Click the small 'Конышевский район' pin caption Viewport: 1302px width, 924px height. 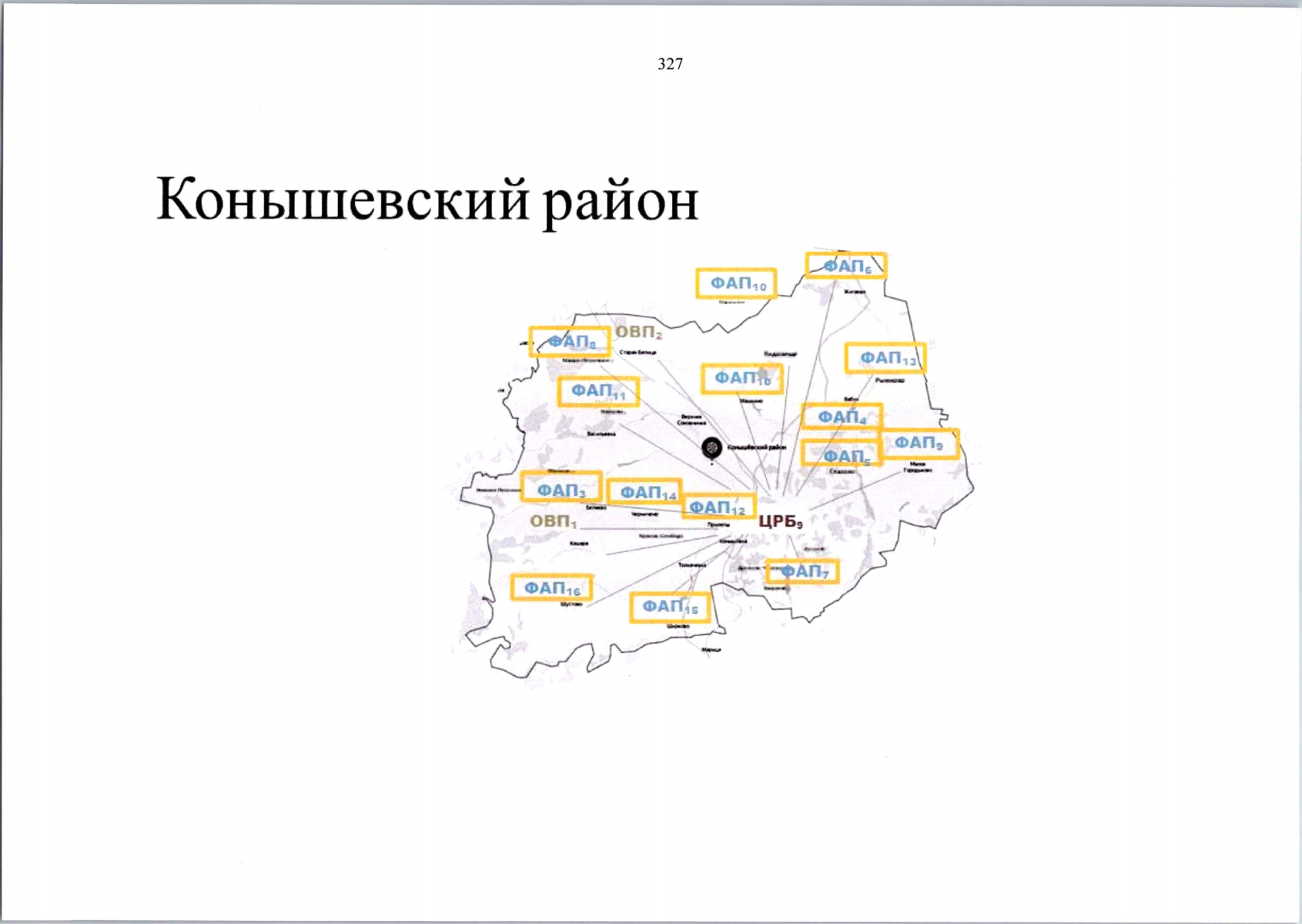[x=756, y=447]
